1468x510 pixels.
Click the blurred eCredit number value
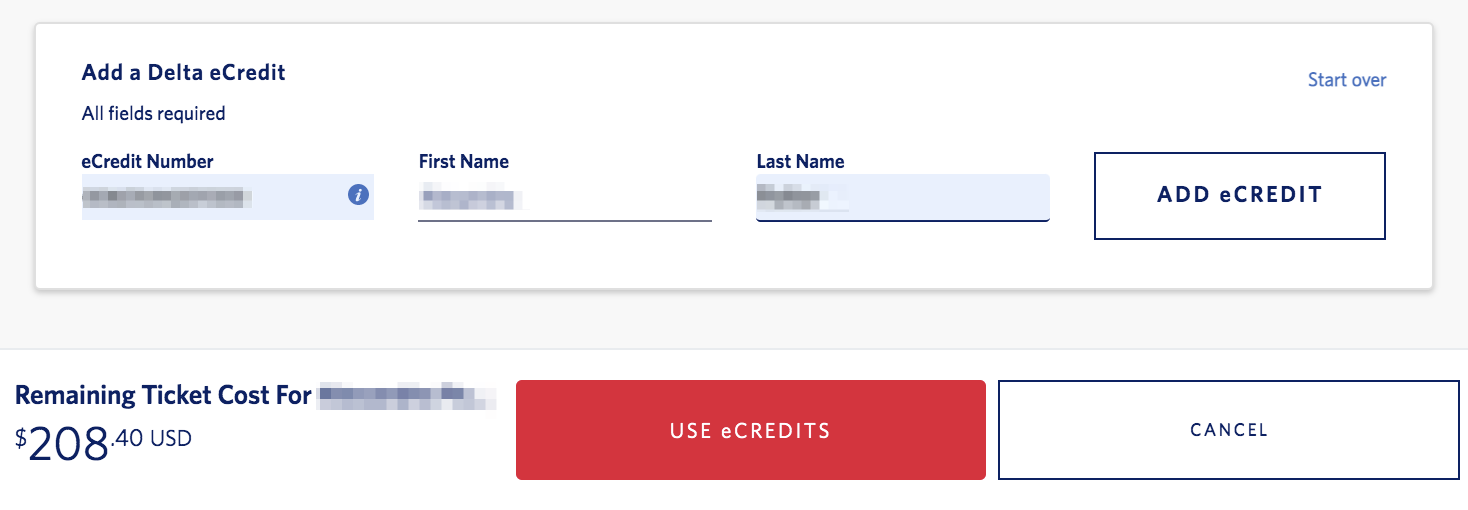point(164,196)
